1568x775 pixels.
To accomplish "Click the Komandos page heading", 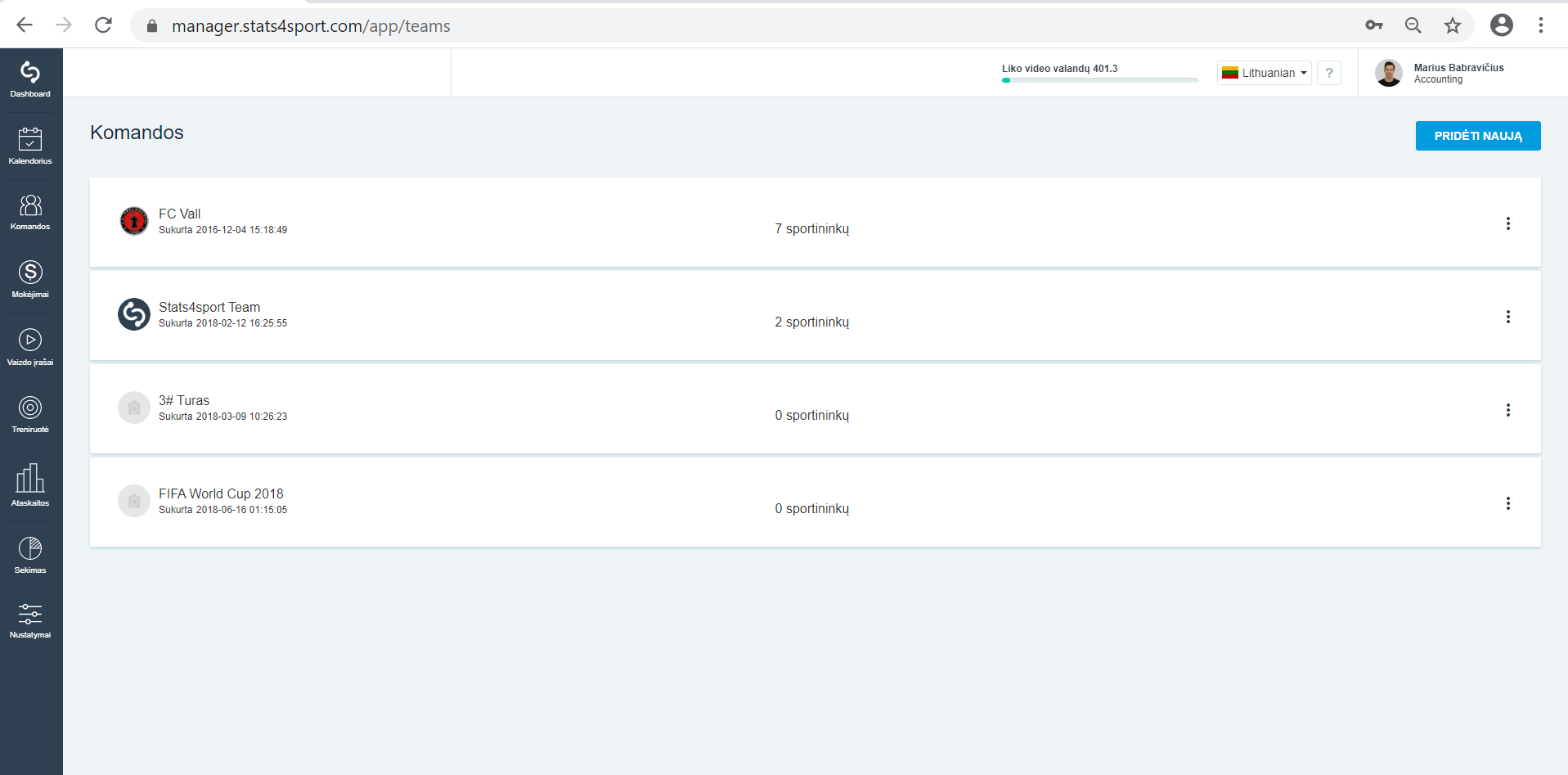I will pyautogui.click(x=137, y=133).
